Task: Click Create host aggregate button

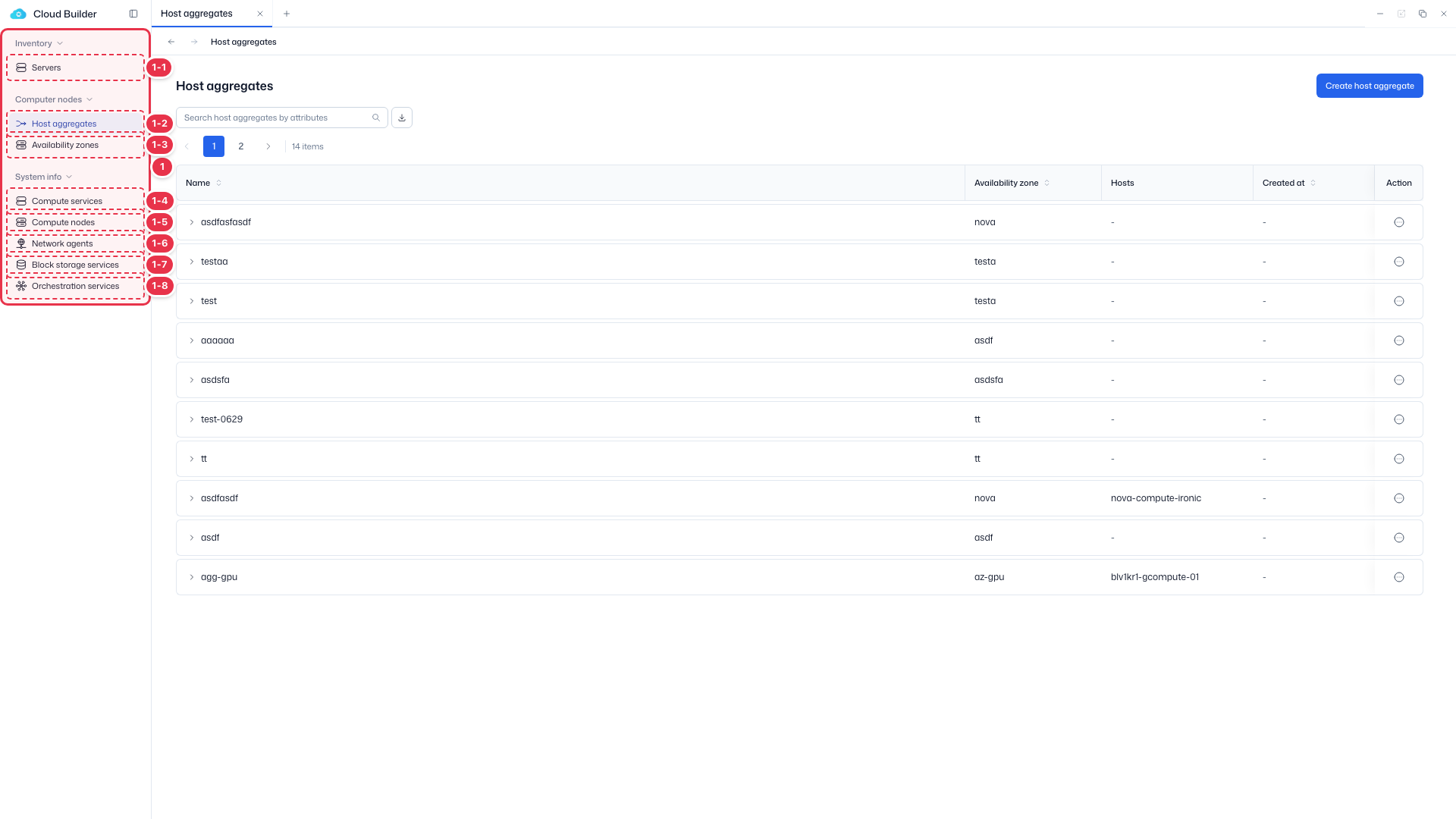Action: (1370, 86)
